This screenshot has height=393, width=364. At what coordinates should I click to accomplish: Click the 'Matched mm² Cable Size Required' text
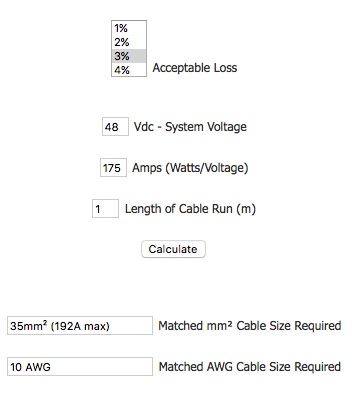(250, 326)
